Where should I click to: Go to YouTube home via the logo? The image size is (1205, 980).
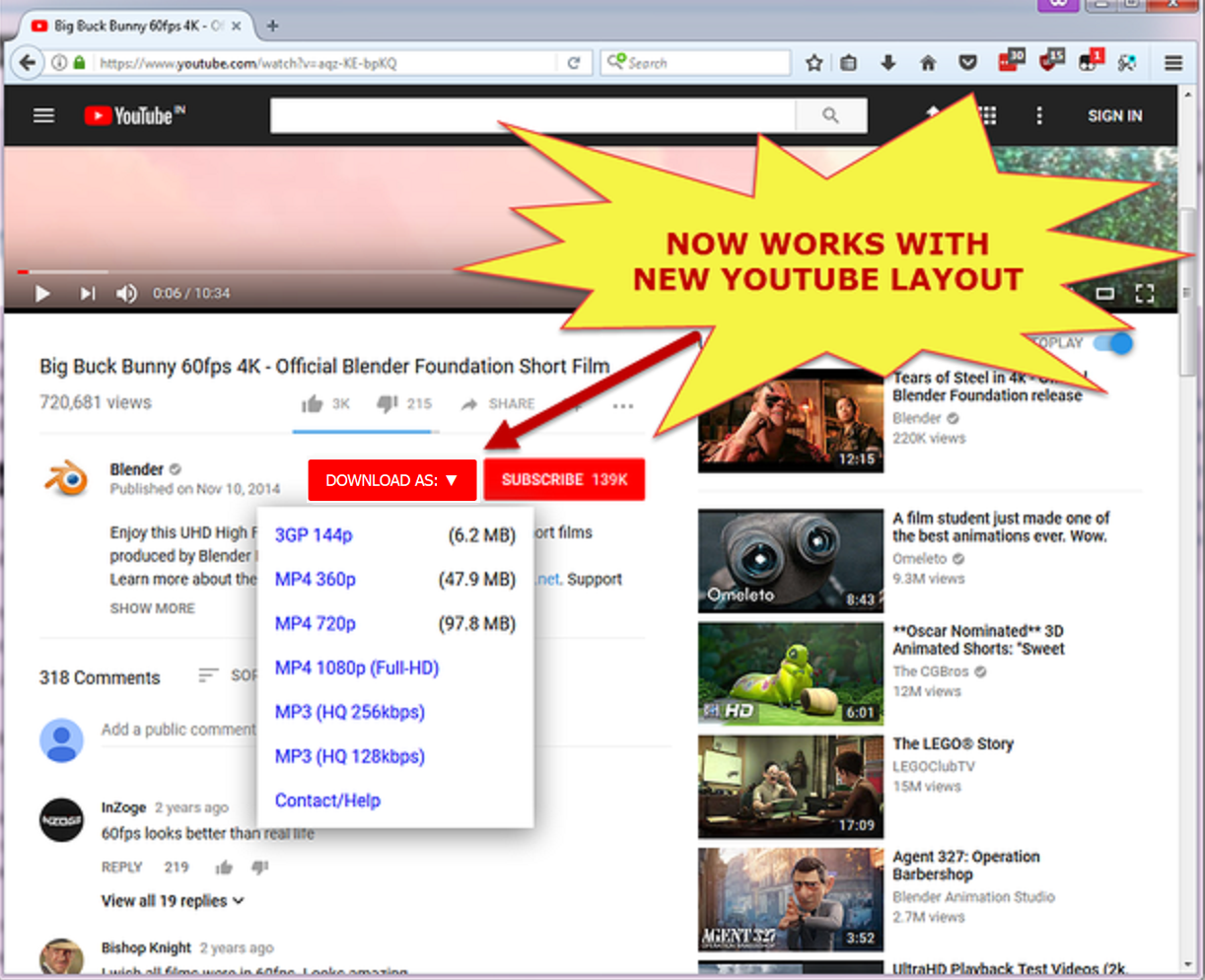(134, 115)
